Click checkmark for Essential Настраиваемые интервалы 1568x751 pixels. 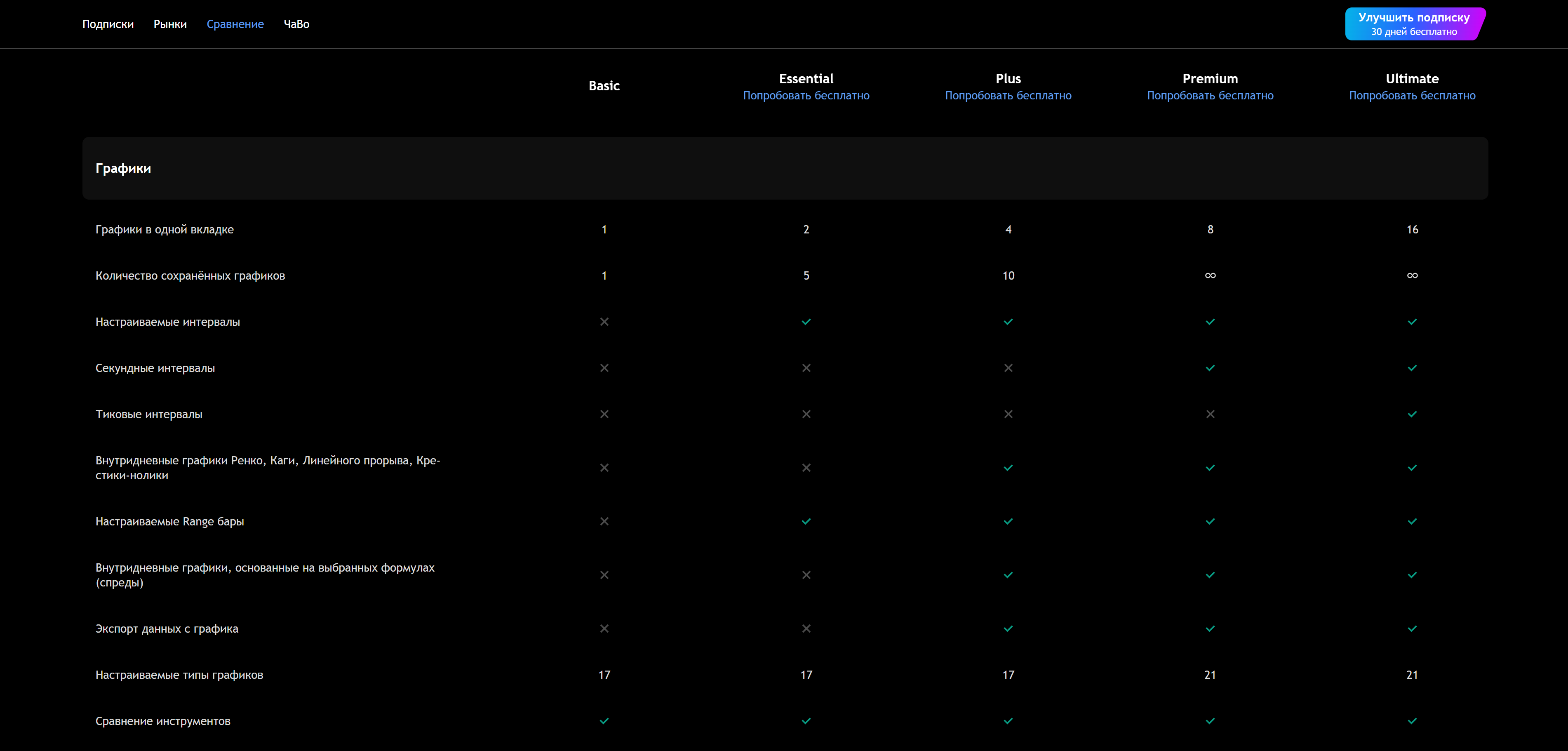806,322
